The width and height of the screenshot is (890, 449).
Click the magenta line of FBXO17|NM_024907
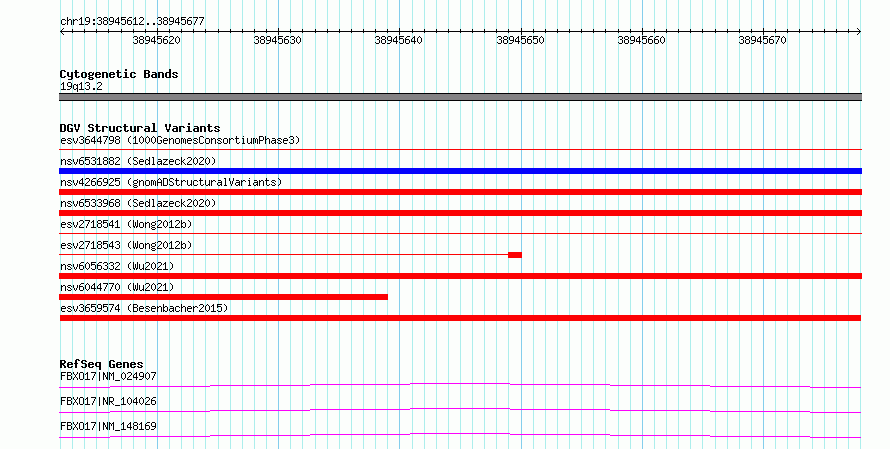click(x=460, y=385)
